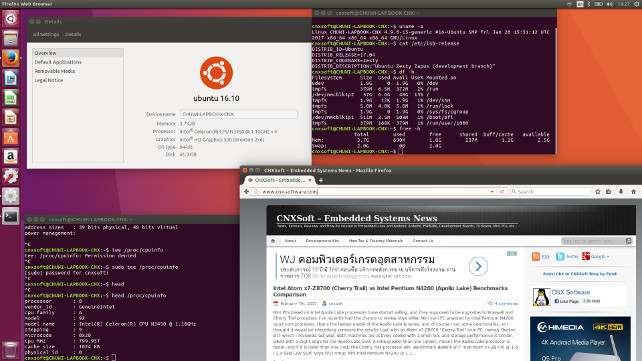642x361 pixels.
Task: Click the CNXSoft Embedded Systems News title
Action: [357, 218]
